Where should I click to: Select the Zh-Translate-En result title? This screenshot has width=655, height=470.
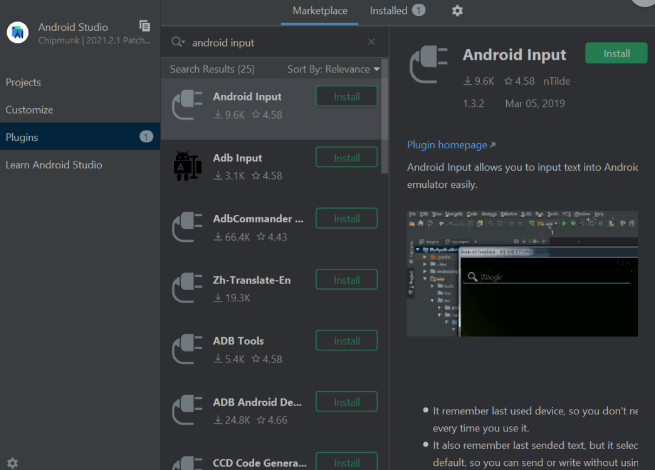click(251, 280)
